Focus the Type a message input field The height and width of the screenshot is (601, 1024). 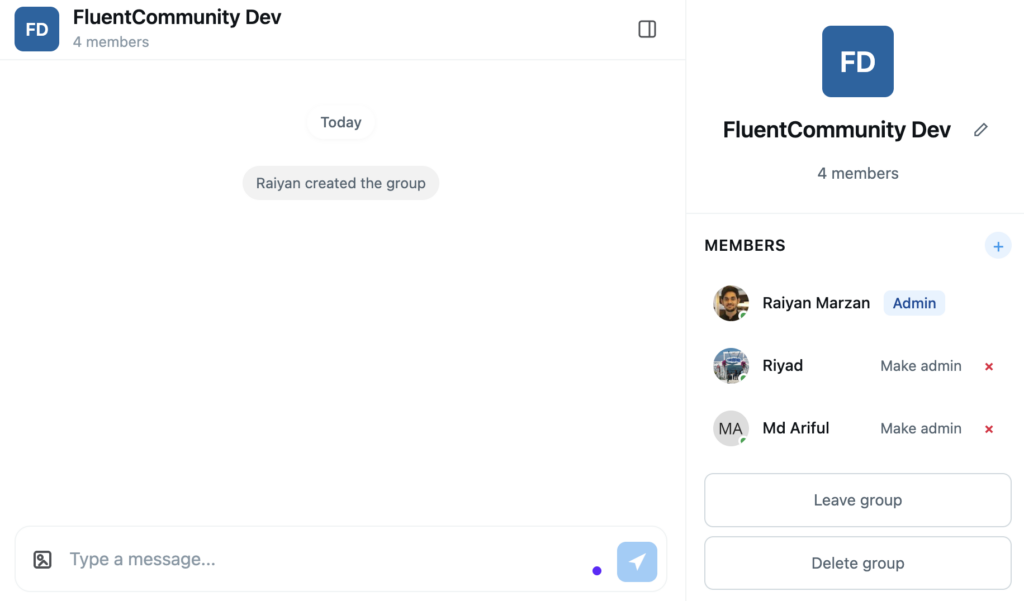(320, 560)
